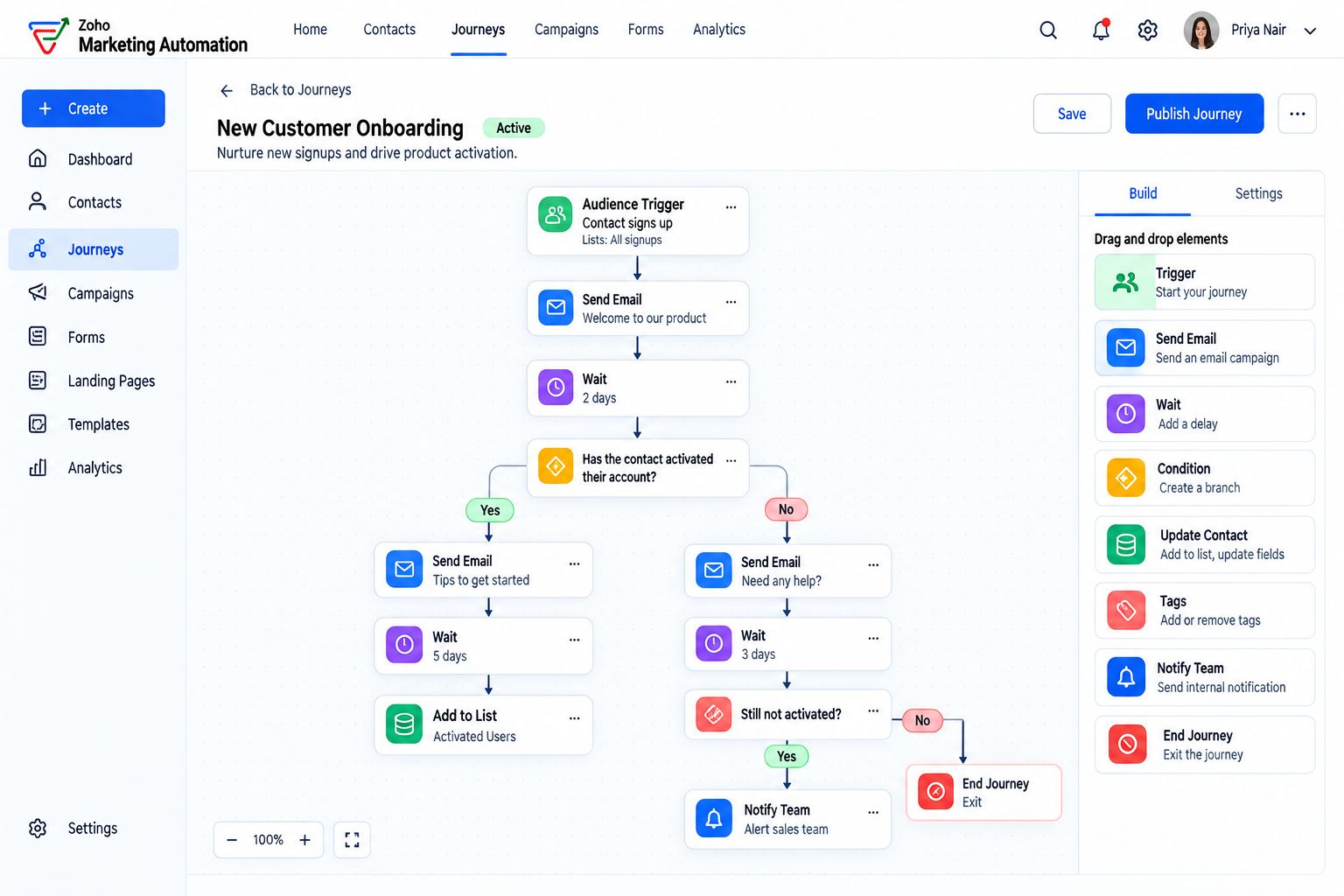Select the Wait 2 days clock icon
The width and height of the screenshot is (1344, 896).
(x=556, y=388)
